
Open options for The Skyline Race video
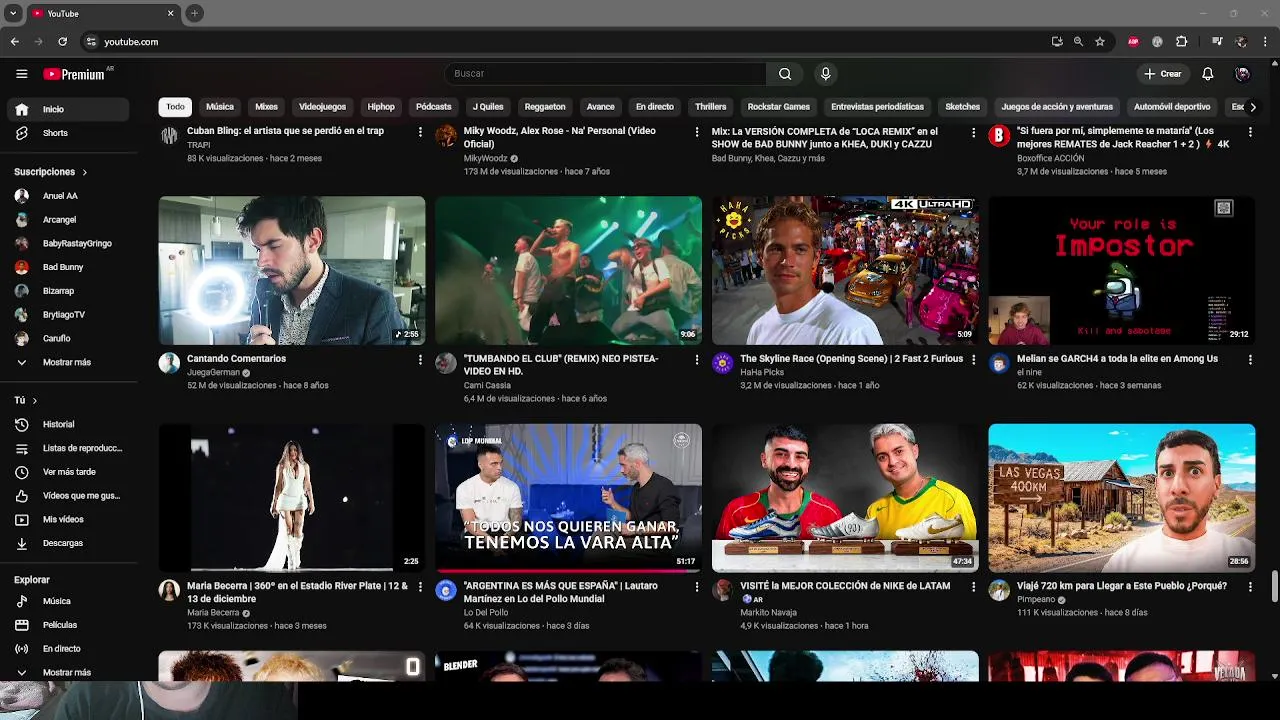pyautogui.click(x=973, y=359)
